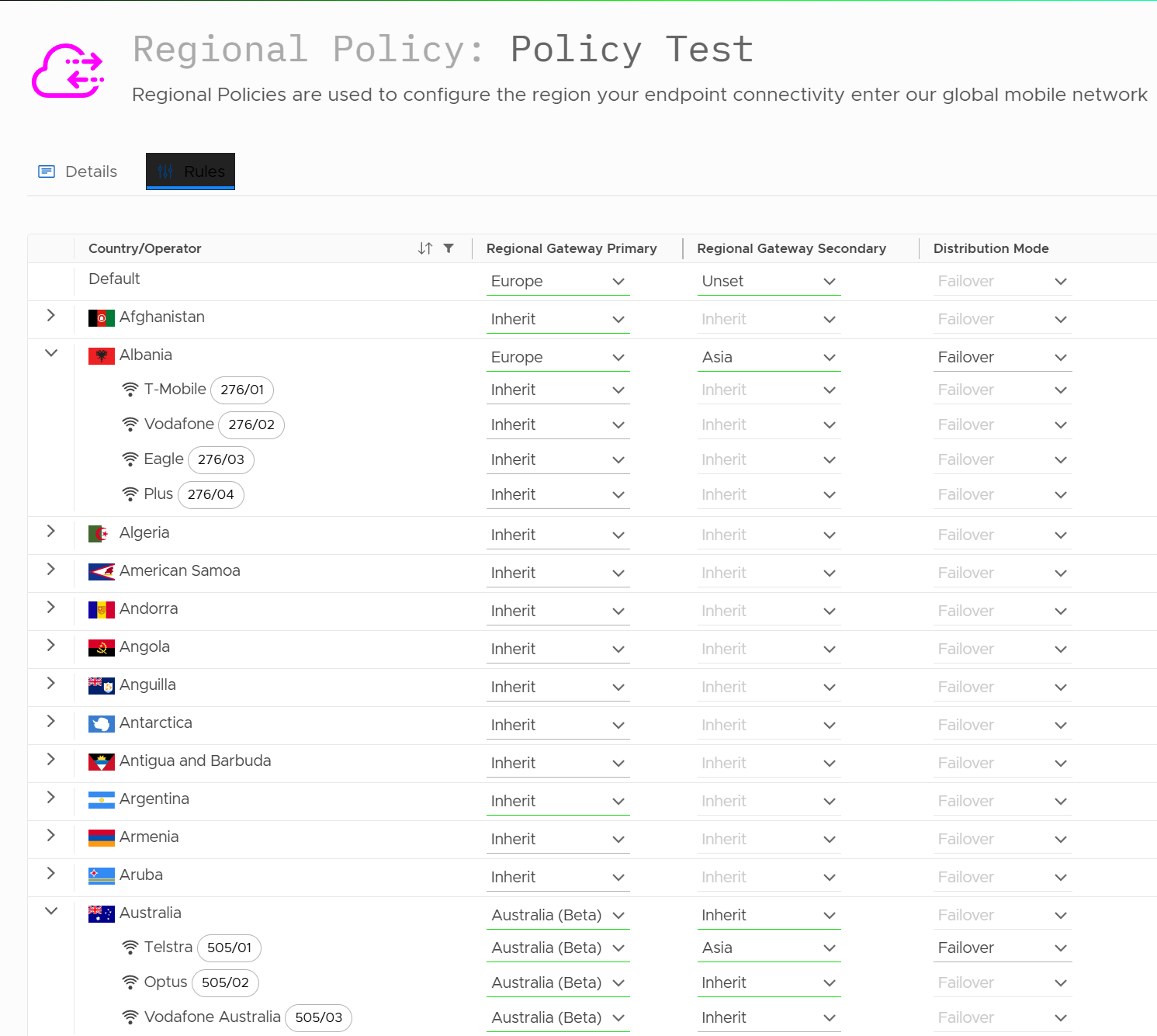Click the Armenia country name
The image size is (1157, 1036).
point(149,837)
